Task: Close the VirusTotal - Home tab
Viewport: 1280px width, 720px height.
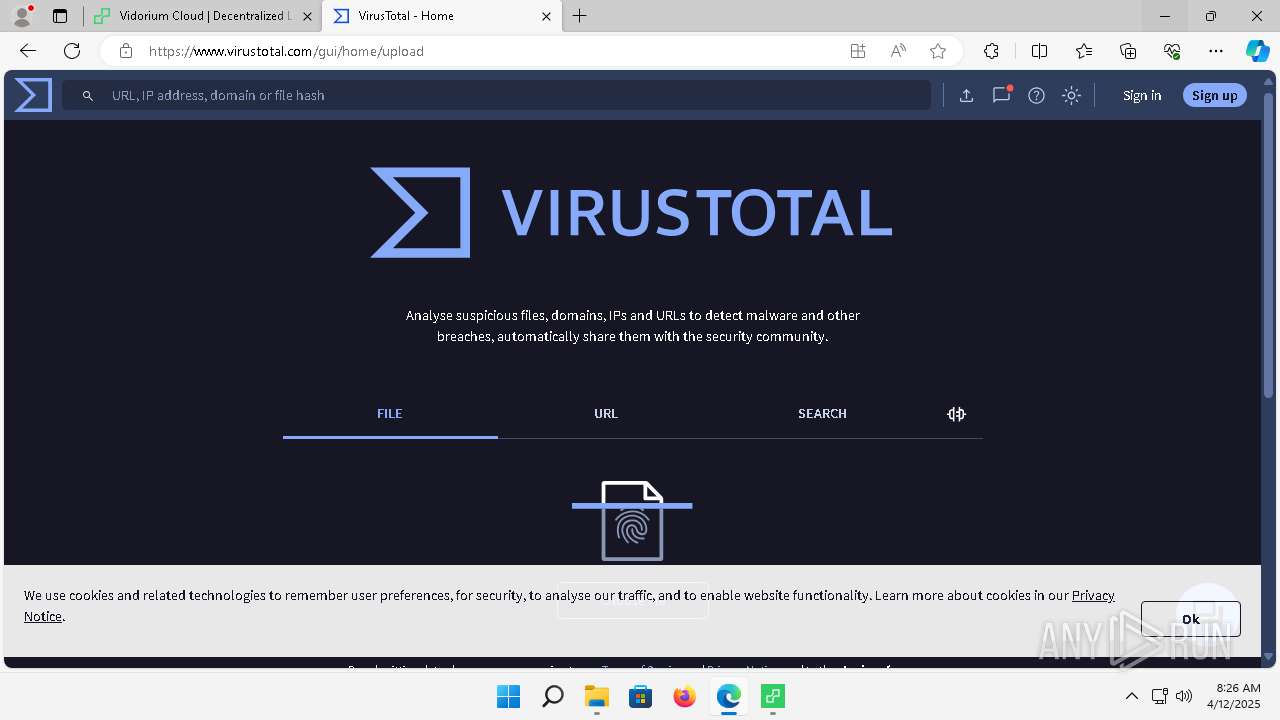Action: tap(546, 16)
